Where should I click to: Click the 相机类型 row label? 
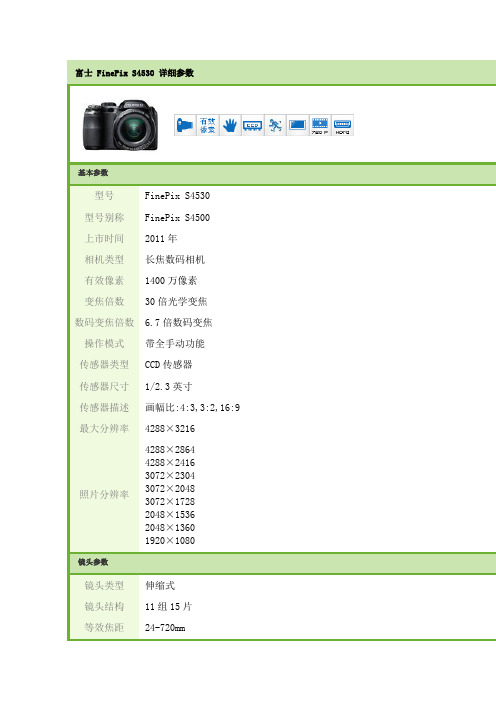click(x=104, y=260)
